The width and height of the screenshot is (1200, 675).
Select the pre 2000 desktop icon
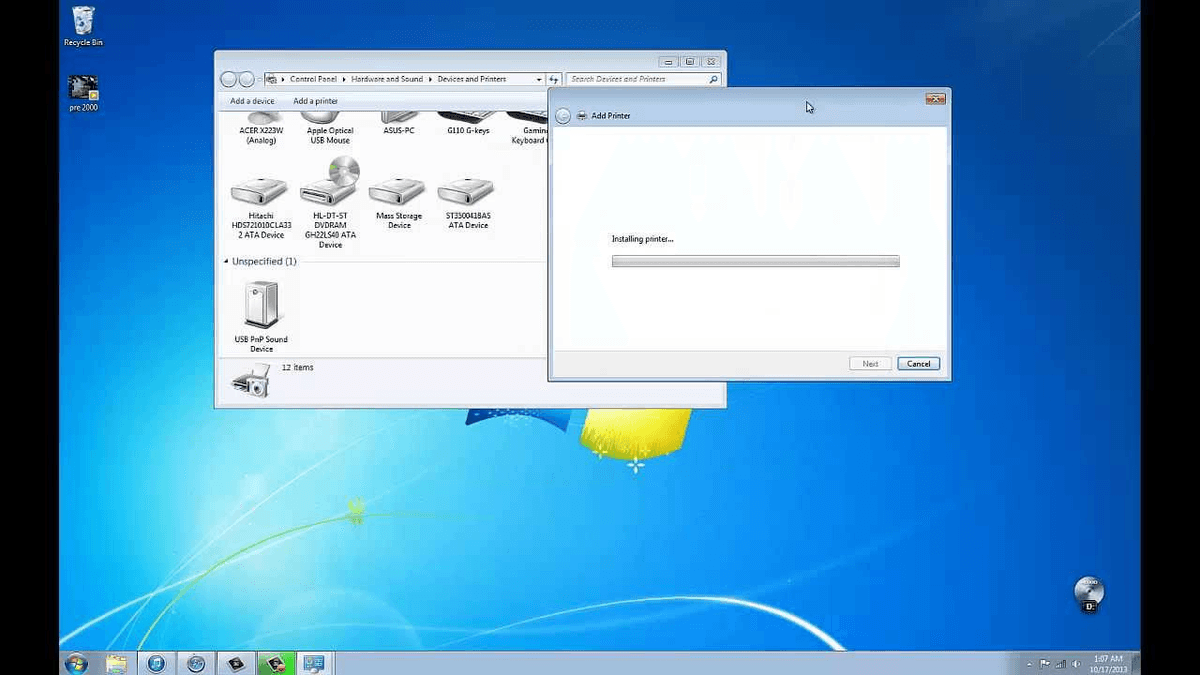pyautogui.click(x=84, y=88)
